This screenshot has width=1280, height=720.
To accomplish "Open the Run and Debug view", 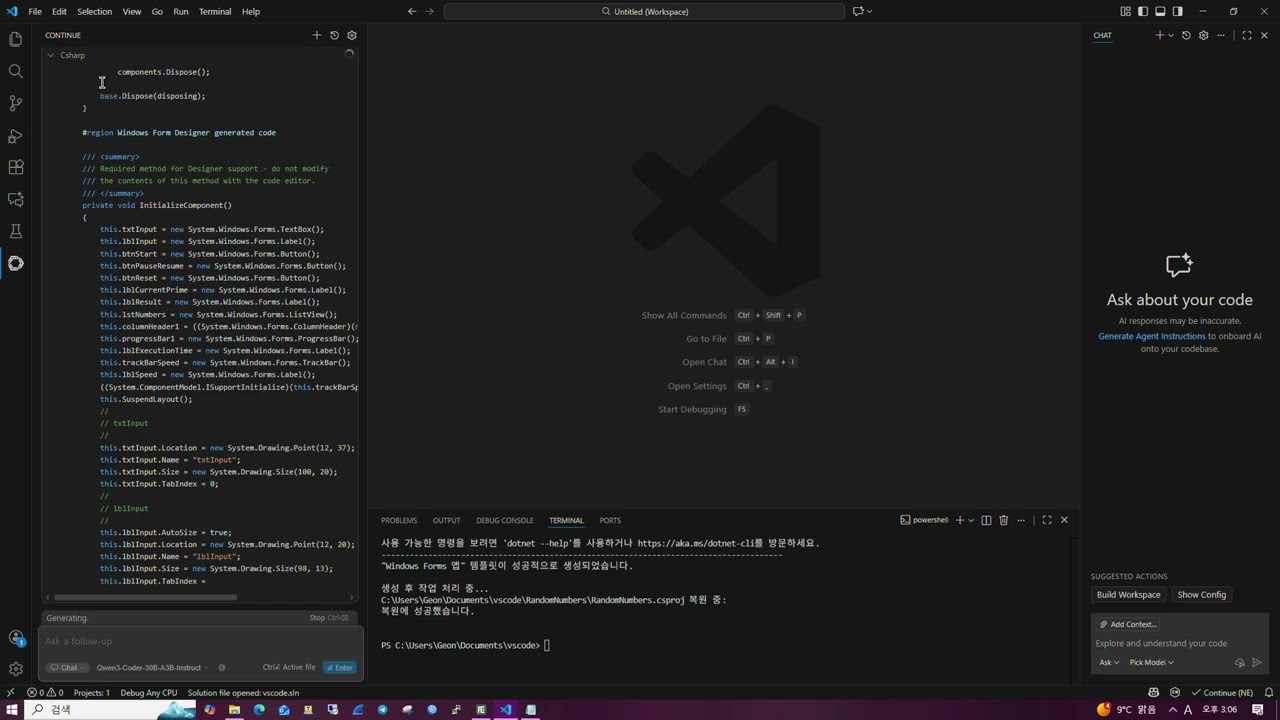I will (x=15, y=135).
